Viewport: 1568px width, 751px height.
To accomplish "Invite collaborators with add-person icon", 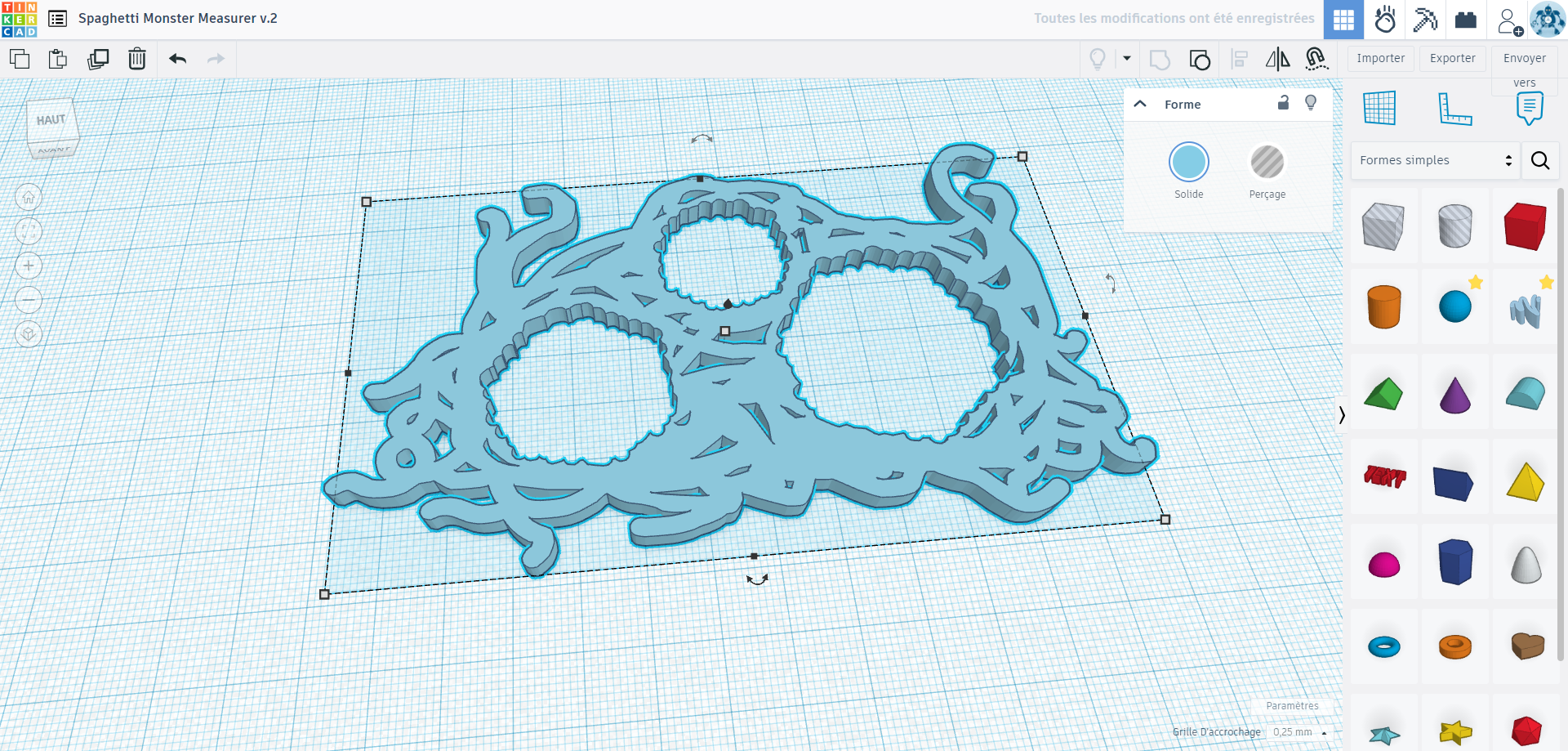I will point(1509,21).
